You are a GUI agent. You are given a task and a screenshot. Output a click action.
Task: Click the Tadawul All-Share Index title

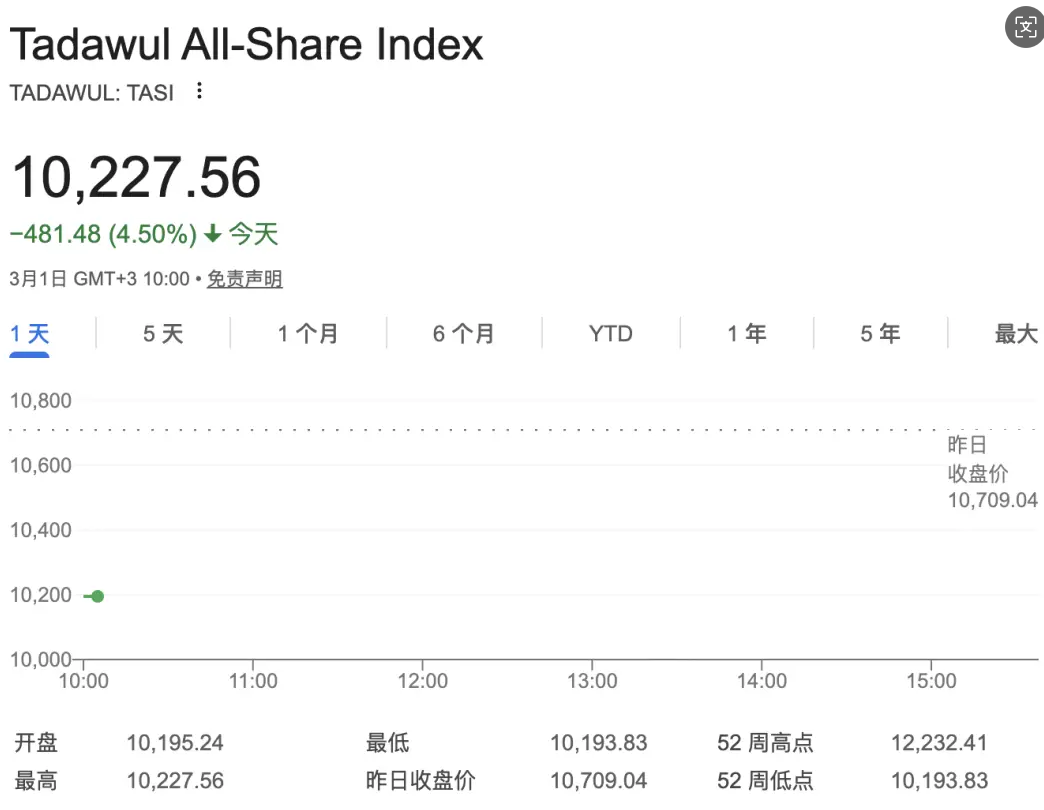pos(246,45)
